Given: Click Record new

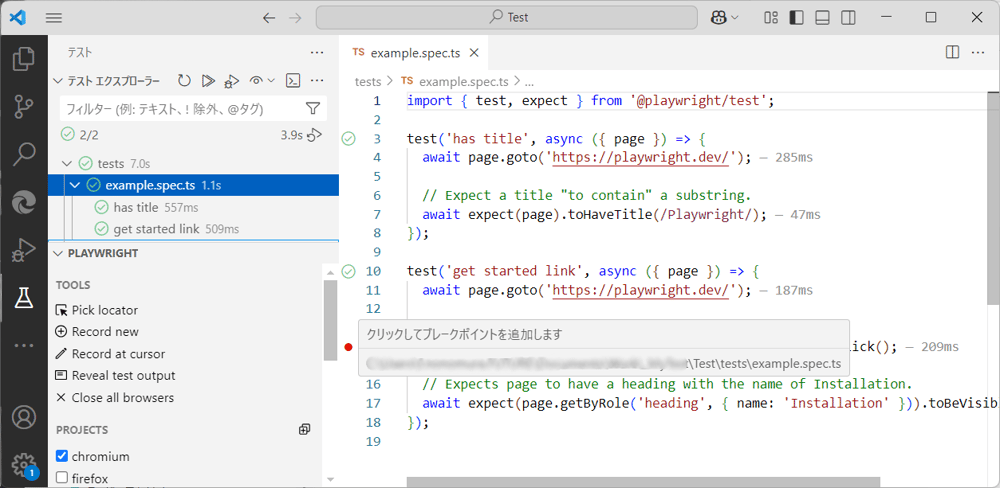Looking at the screenshot, I should click(x=97, y=332).
